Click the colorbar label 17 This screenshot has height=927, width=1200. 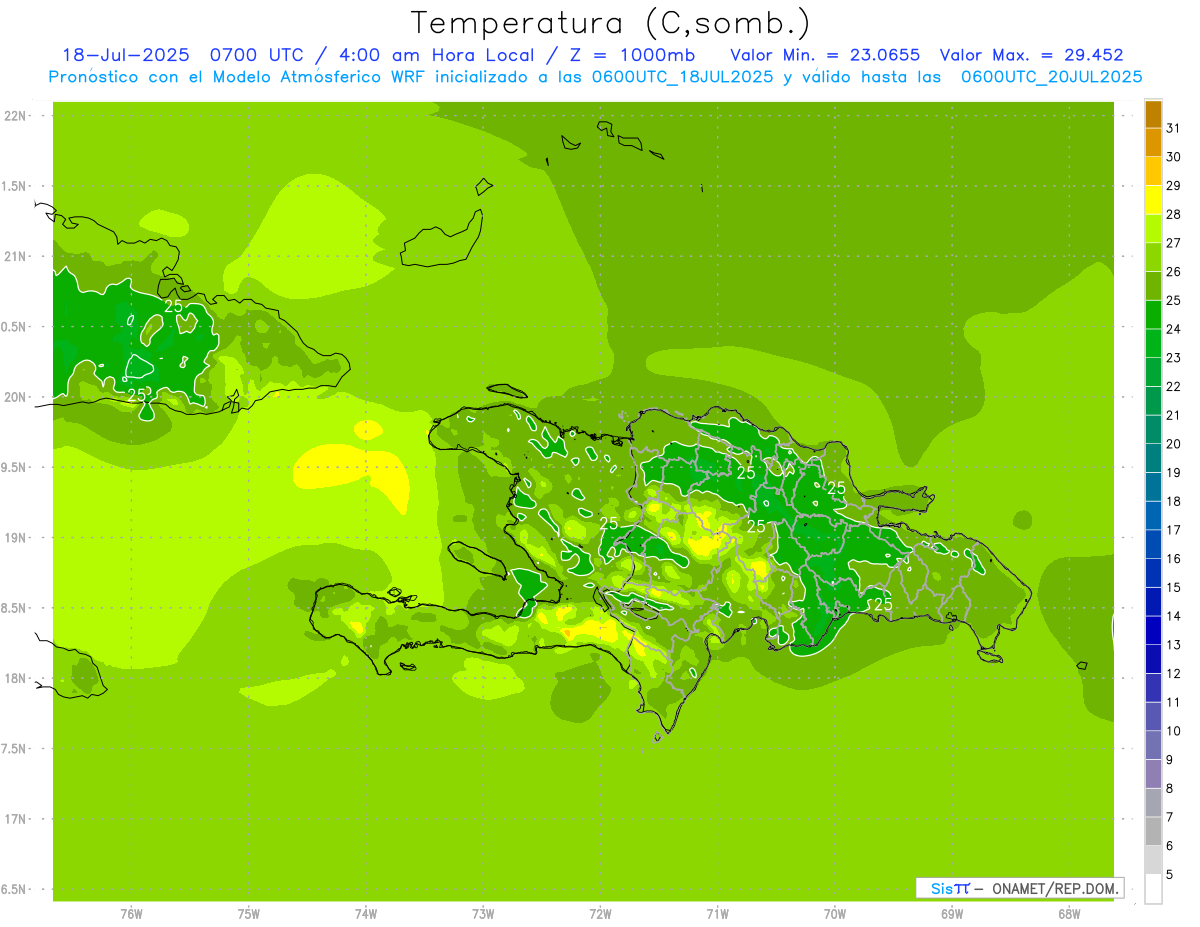[1174, 530]
